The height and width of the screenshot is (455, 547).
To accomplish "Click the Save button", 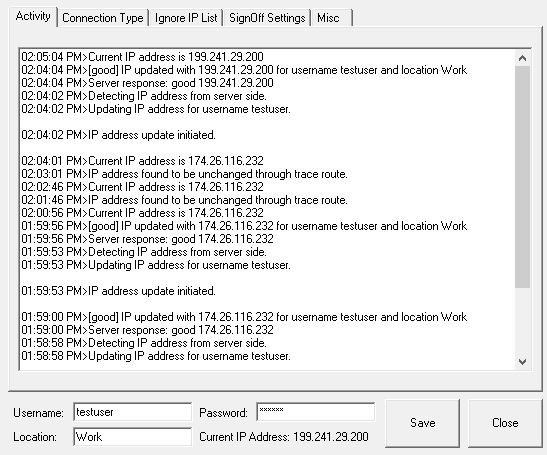I will 422,423.
